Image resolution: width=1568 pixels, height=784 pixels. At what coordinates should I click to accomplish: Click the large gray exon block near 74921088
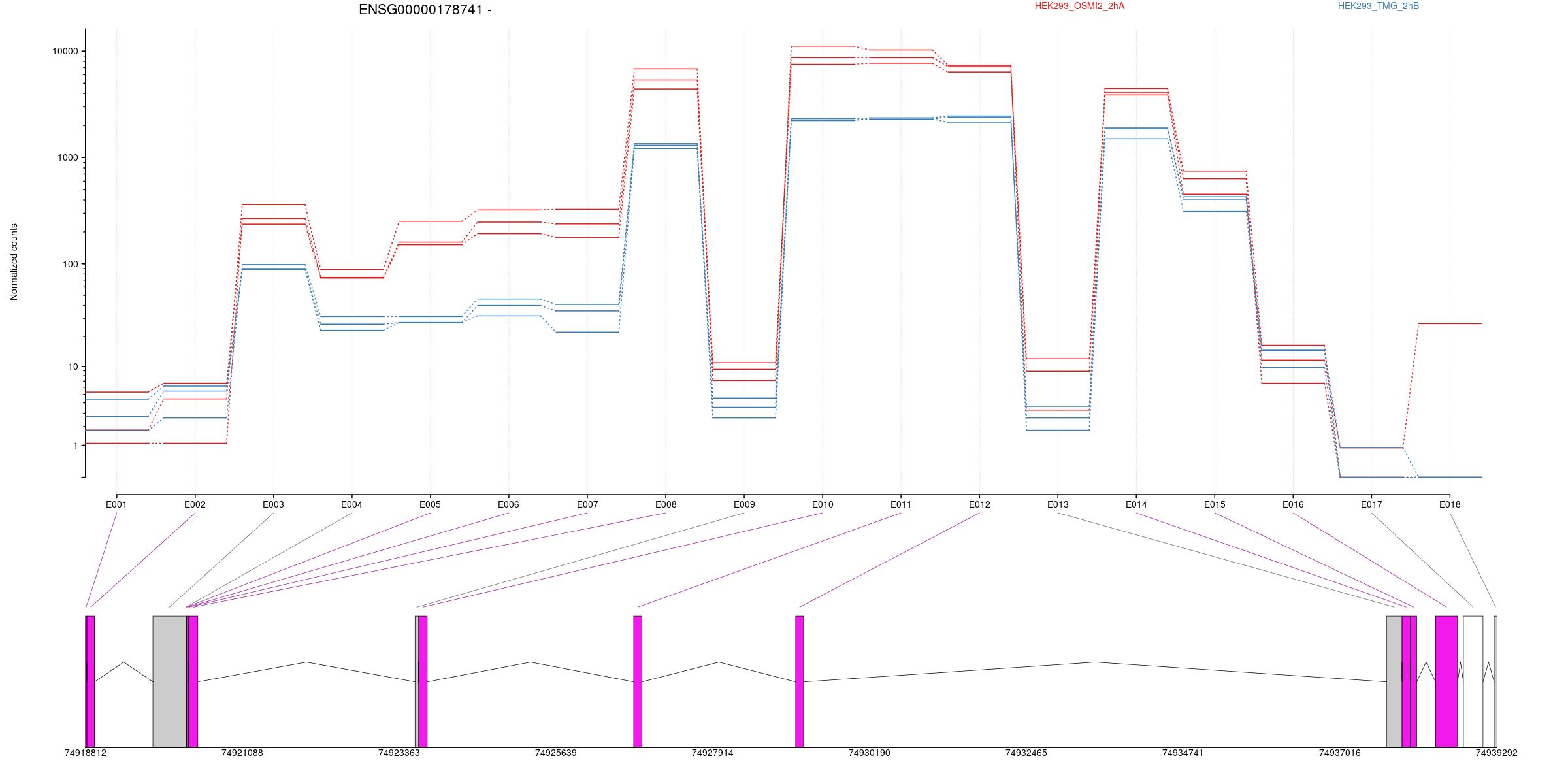point(169,681)
